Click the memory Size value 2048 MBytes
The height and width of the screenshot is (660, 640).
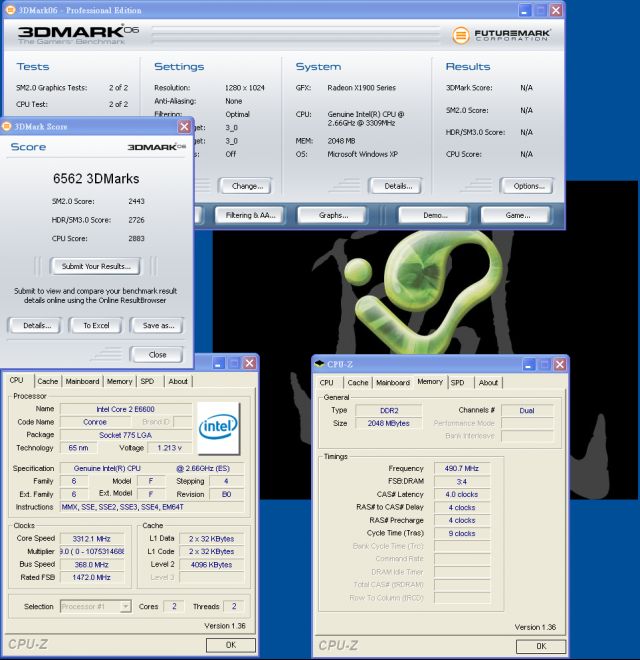(389, 423)
